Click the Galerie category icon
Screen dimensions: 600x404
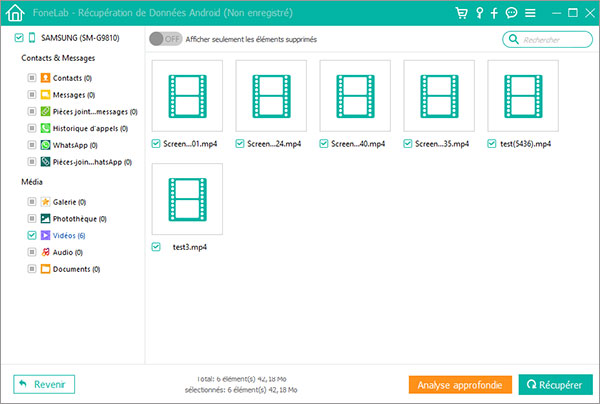[x=46, y=201]
